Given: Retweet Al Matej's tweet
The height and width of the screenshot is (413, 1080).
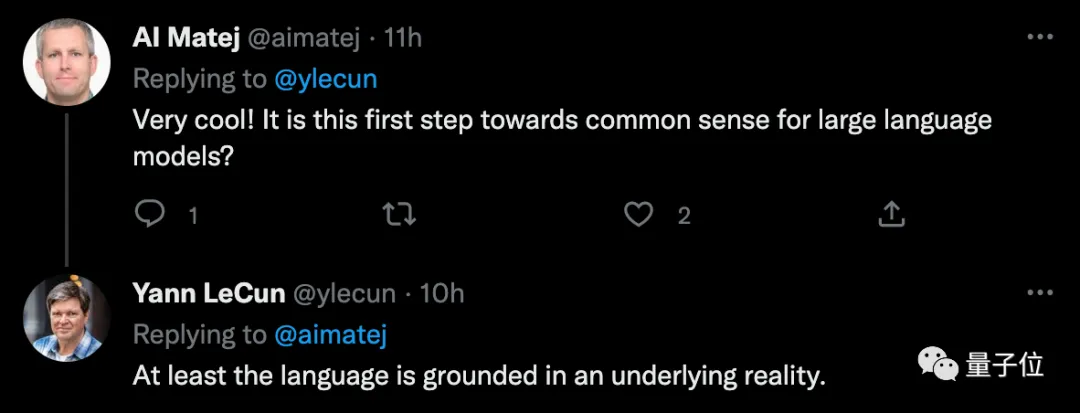Looking at the screenshot, I should (399, 214).
